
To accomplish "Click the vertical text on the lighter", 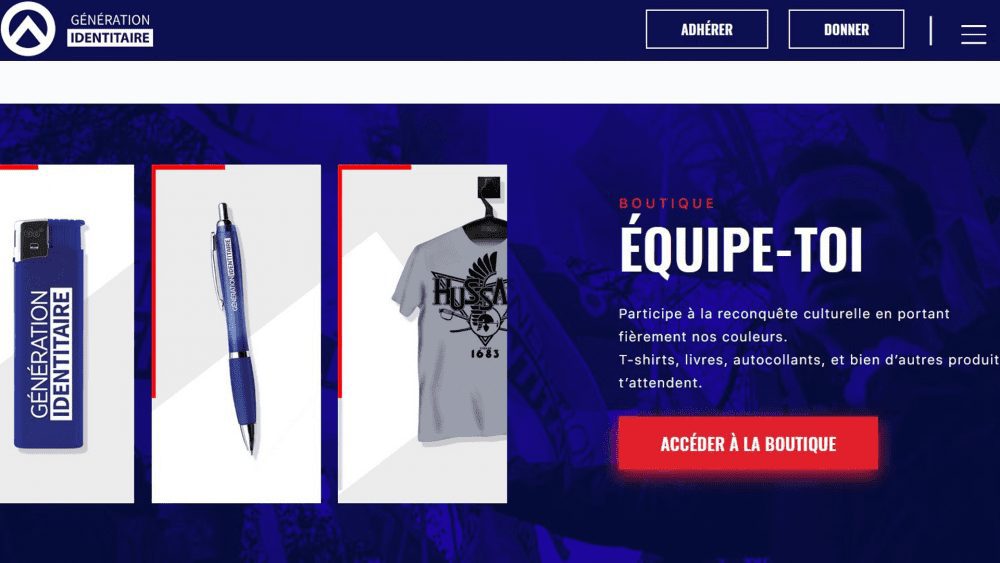I will pyautogui.click(x=50, y=355).
